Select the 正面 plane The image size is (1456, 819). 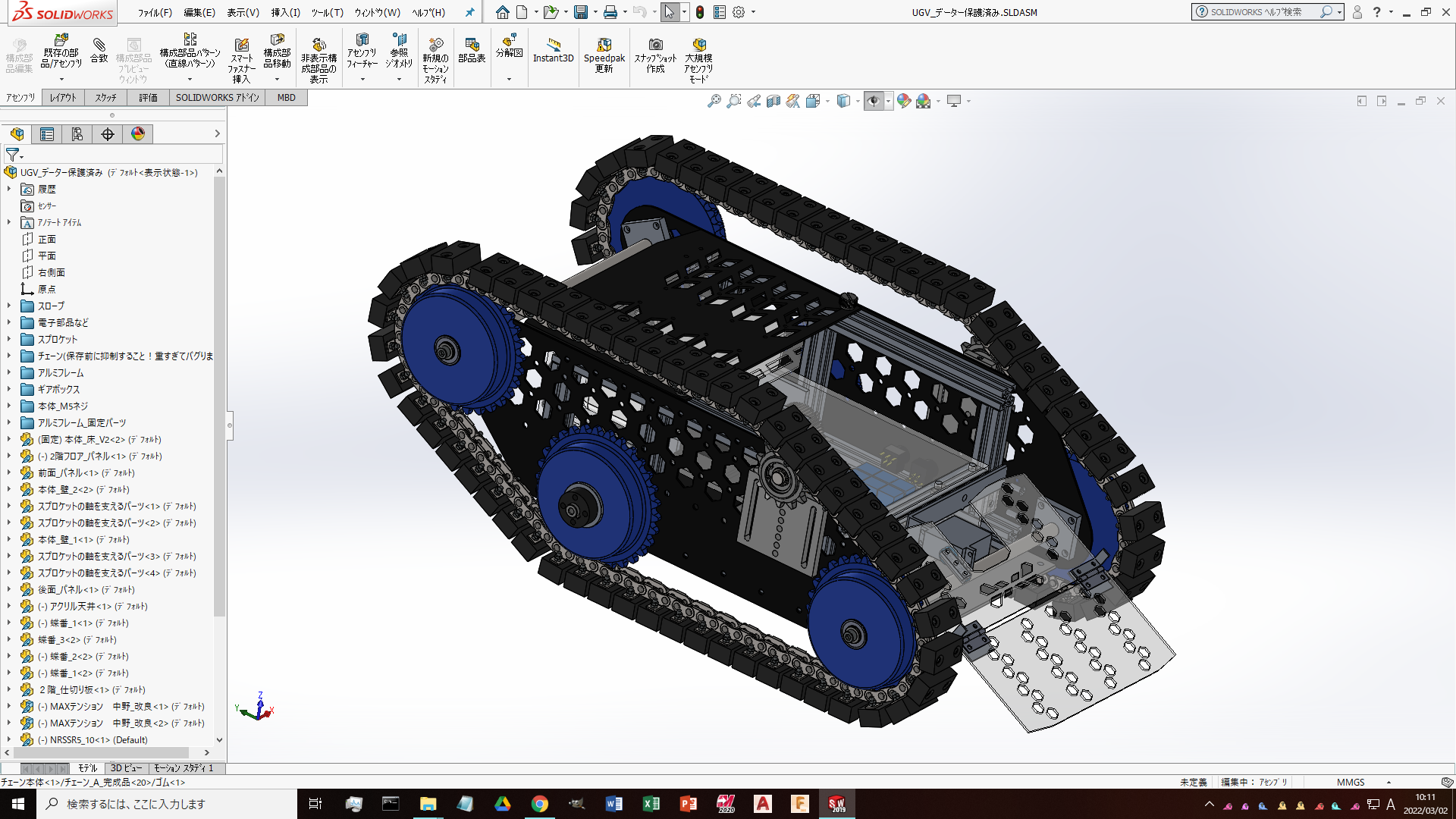click(47, 239)
